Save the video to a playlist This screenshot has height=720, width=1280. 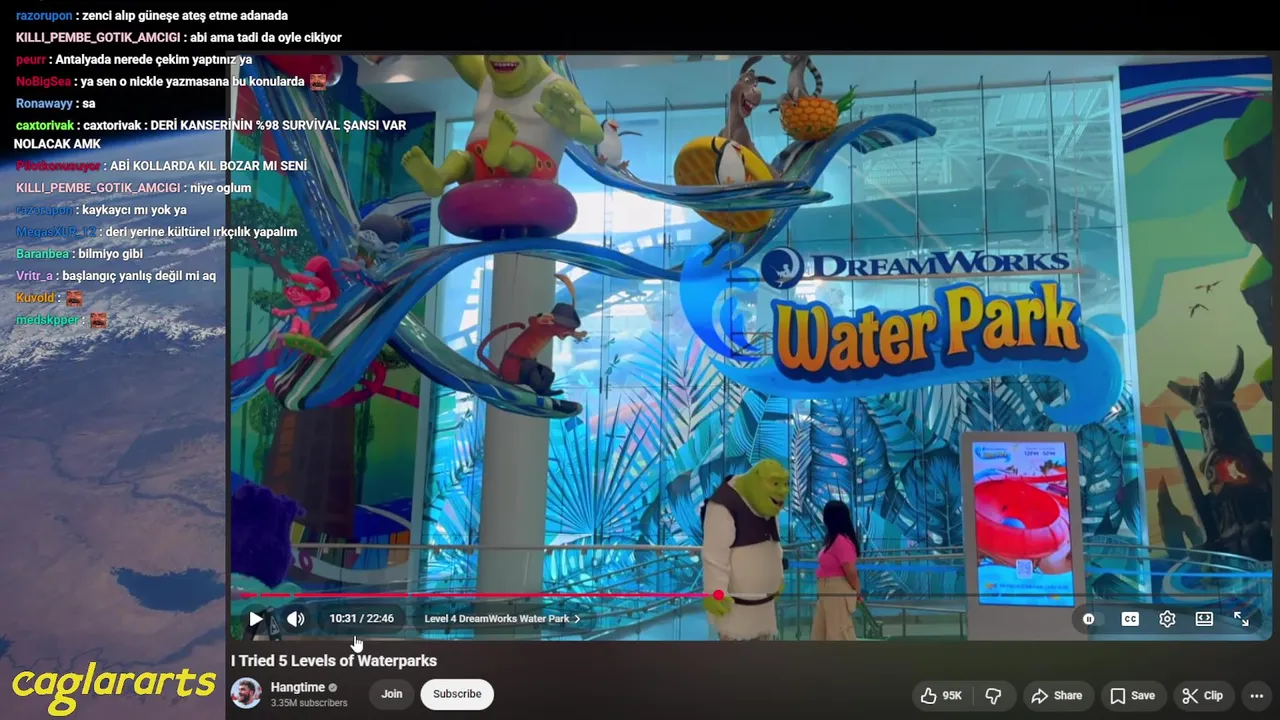click(1132, 695)
